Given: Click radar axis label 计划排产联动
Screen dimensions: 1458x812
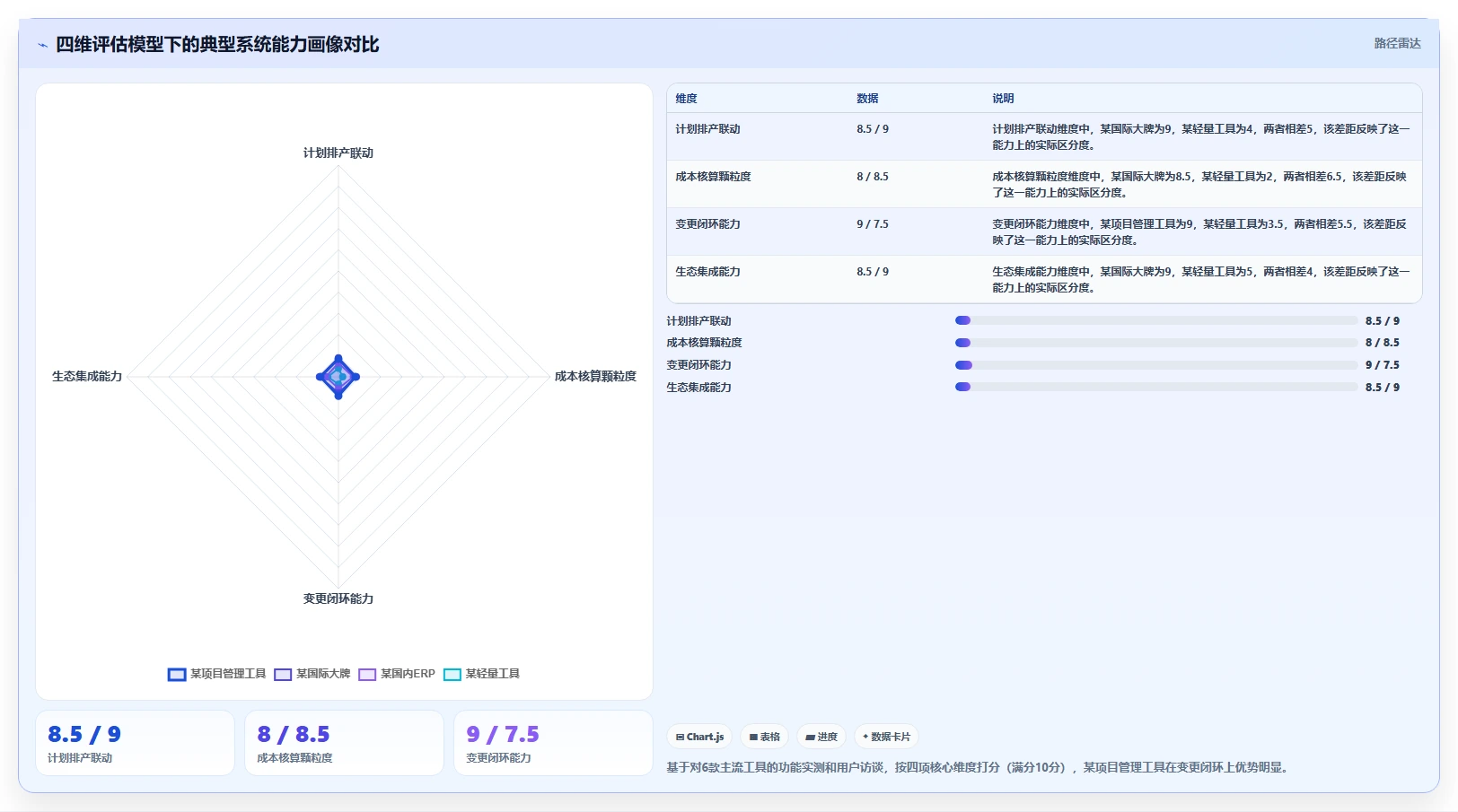Looking at the screenshot, I should pos(338,153).
